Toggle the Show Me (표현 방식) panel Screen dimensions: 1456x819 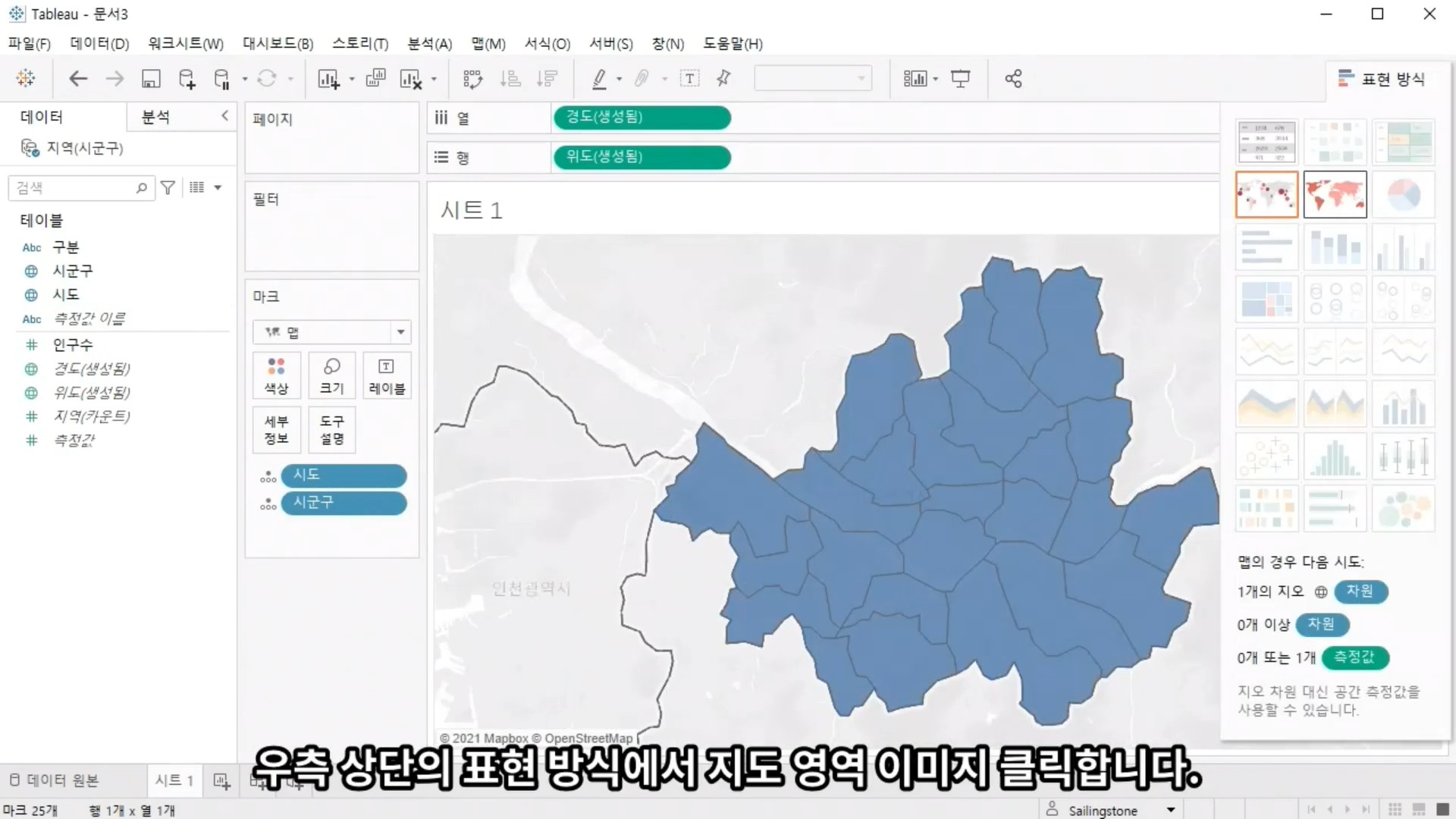[x=1382, y=79]
